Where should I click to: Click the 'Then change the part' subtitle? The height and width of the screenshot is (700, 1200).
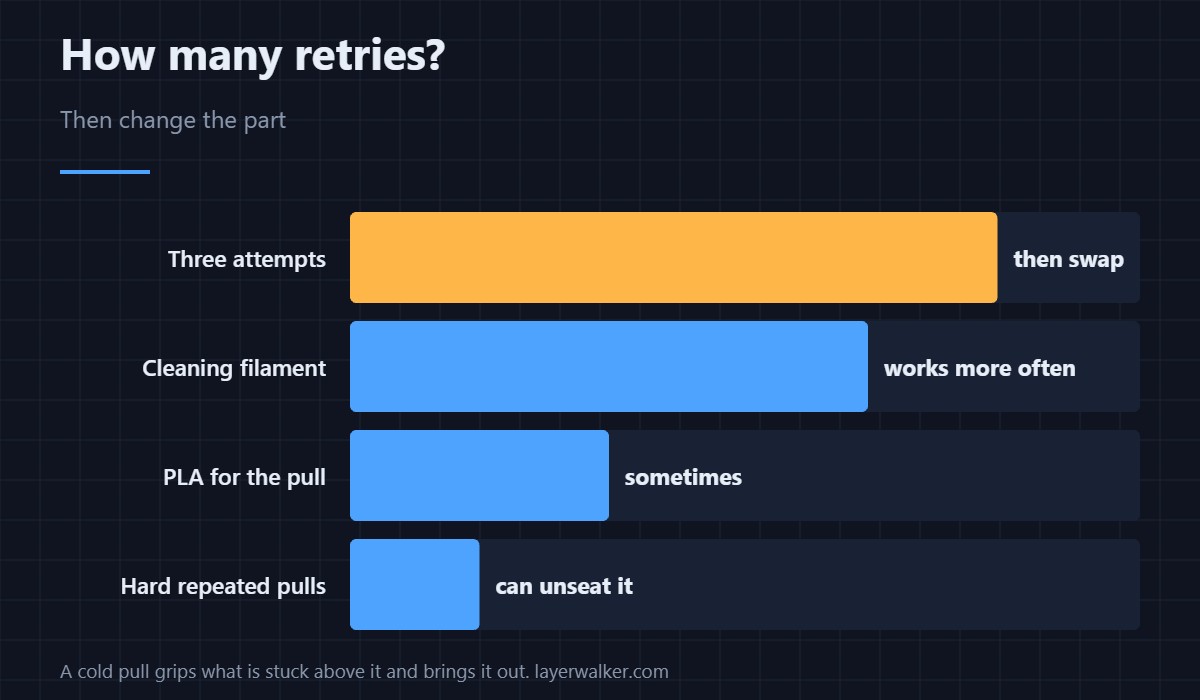173,120
